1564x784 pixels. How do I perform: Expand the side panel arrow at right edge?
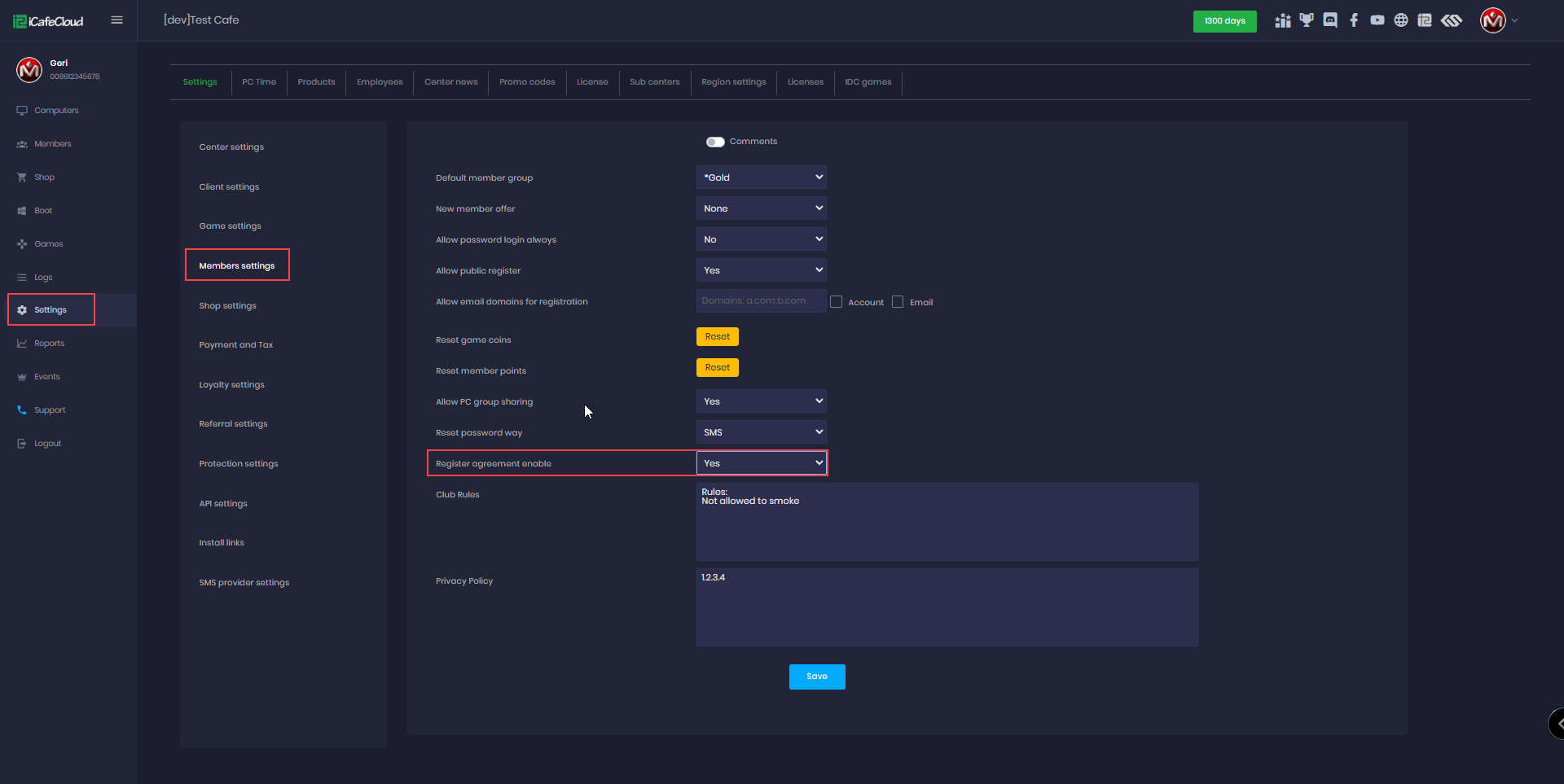tap(1557, 723)
